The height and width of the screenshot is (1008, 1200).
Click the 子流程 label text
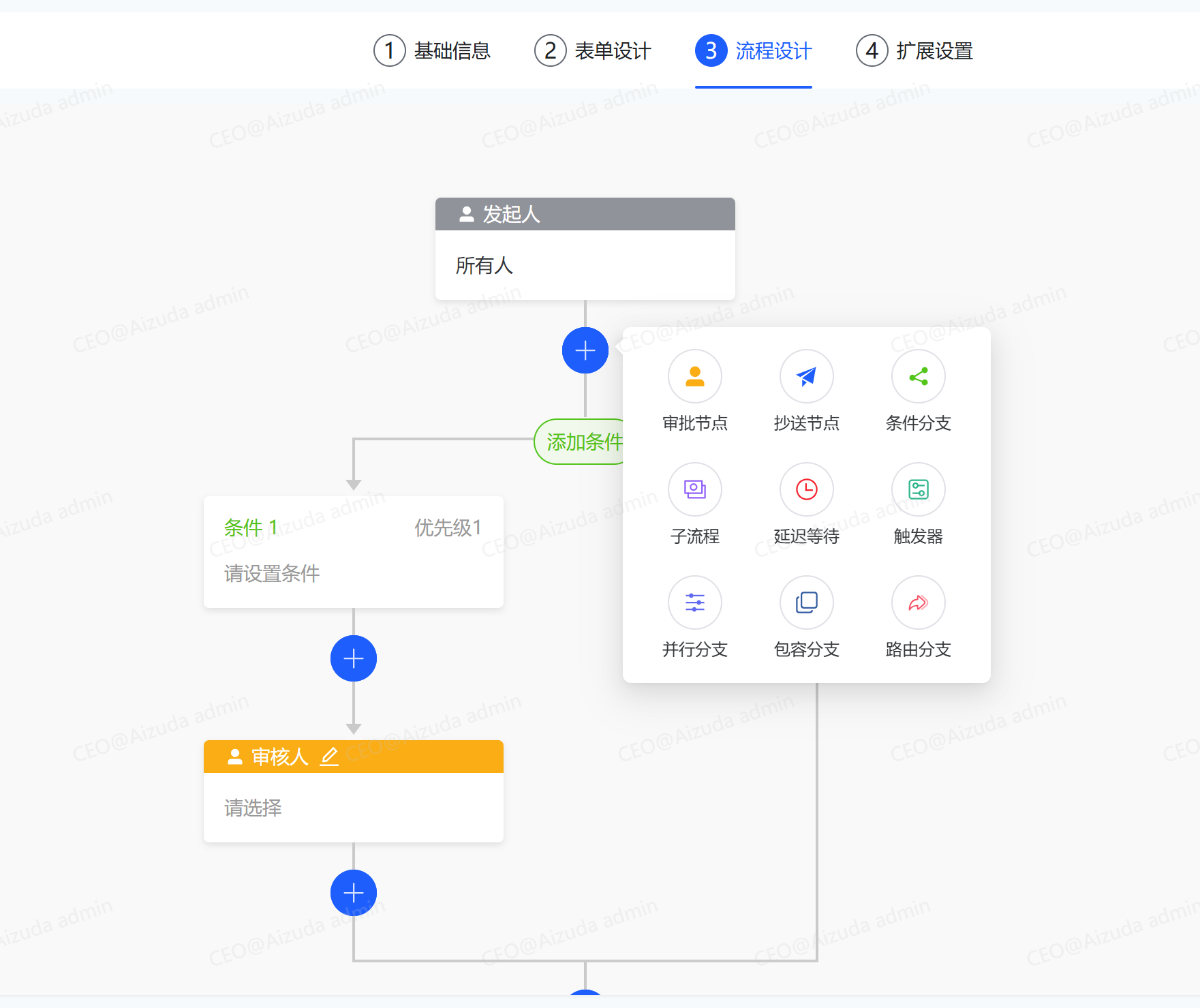coord(694,536)
